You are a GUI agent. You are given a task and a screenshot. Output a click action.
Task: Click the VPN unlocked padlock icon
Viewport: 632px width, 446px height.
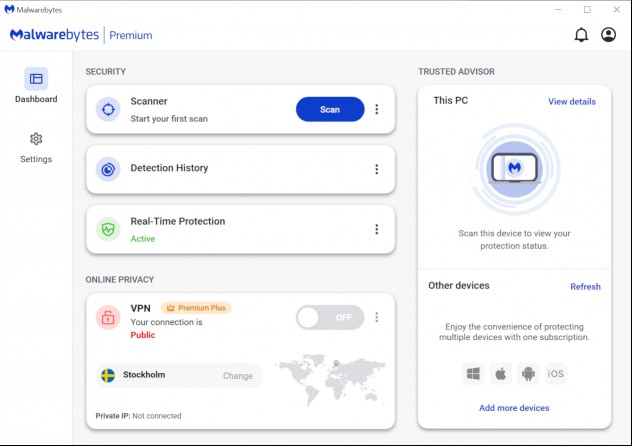click(108, 317)
